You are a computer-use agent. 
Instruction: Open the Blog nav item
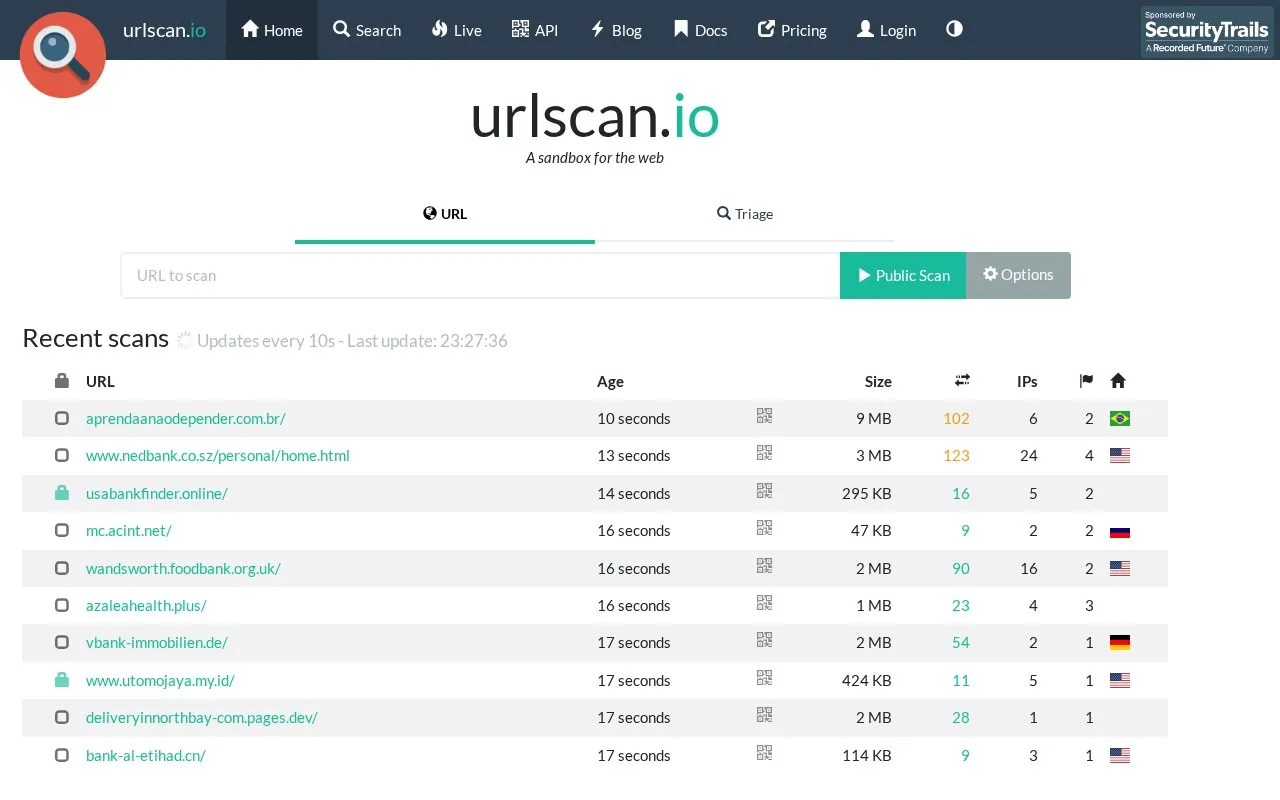coord(616,30)
